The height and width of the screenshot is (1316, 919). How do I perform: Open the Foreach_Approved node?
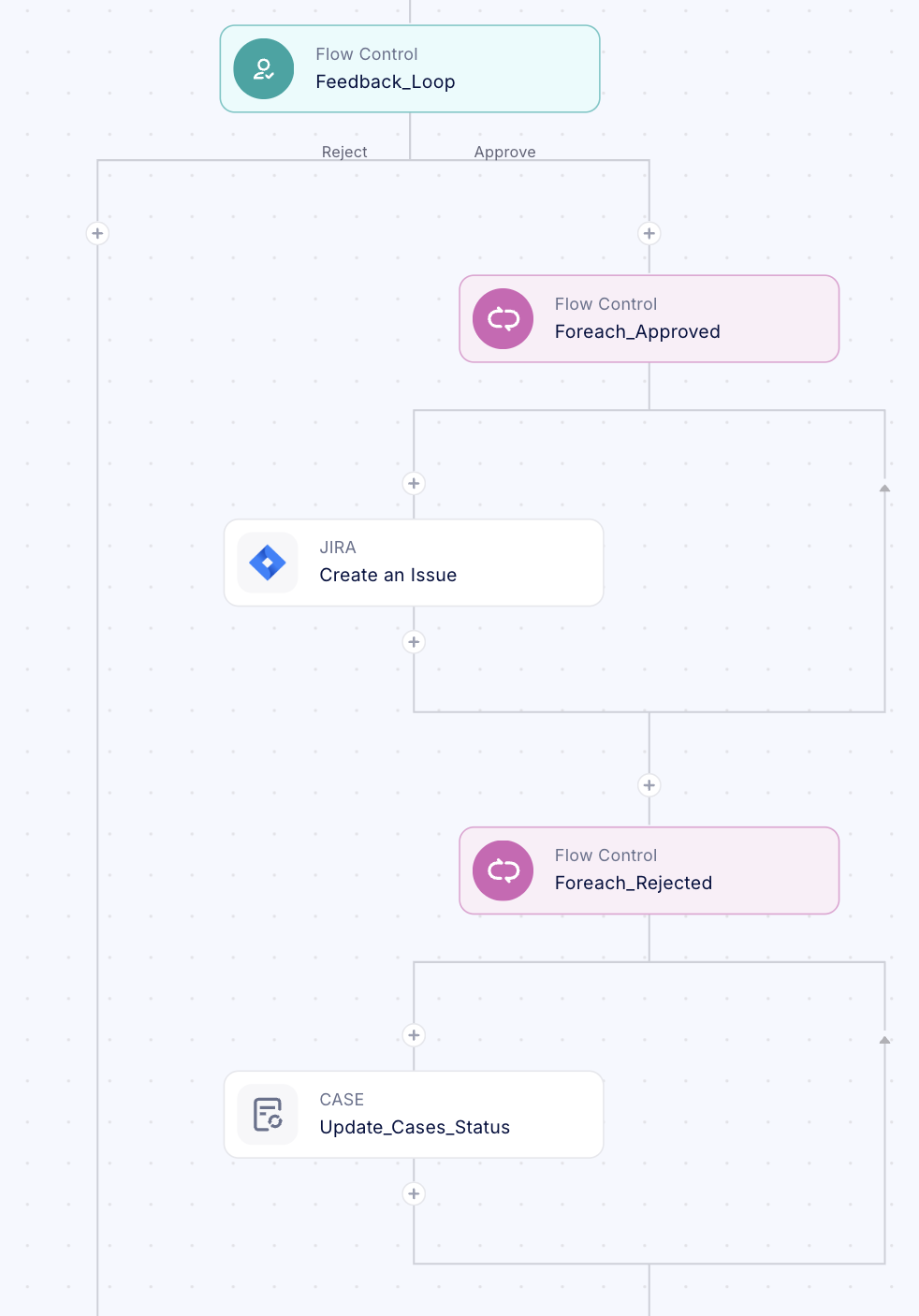649,319
